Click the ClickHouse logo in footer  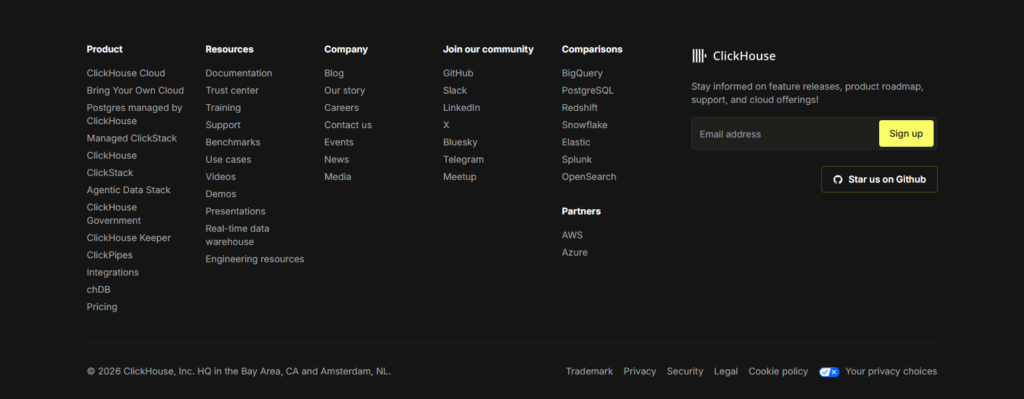733,56
